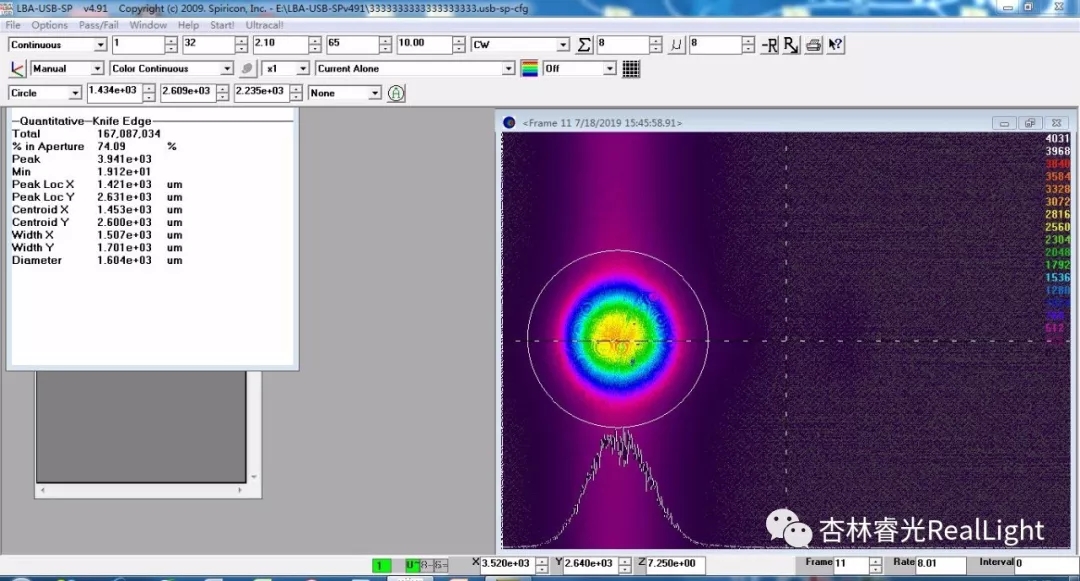Viewport: 1080px width, 581px height.
Task: Click the printer icon in the toolbar
Action: (x=814, y=45)
